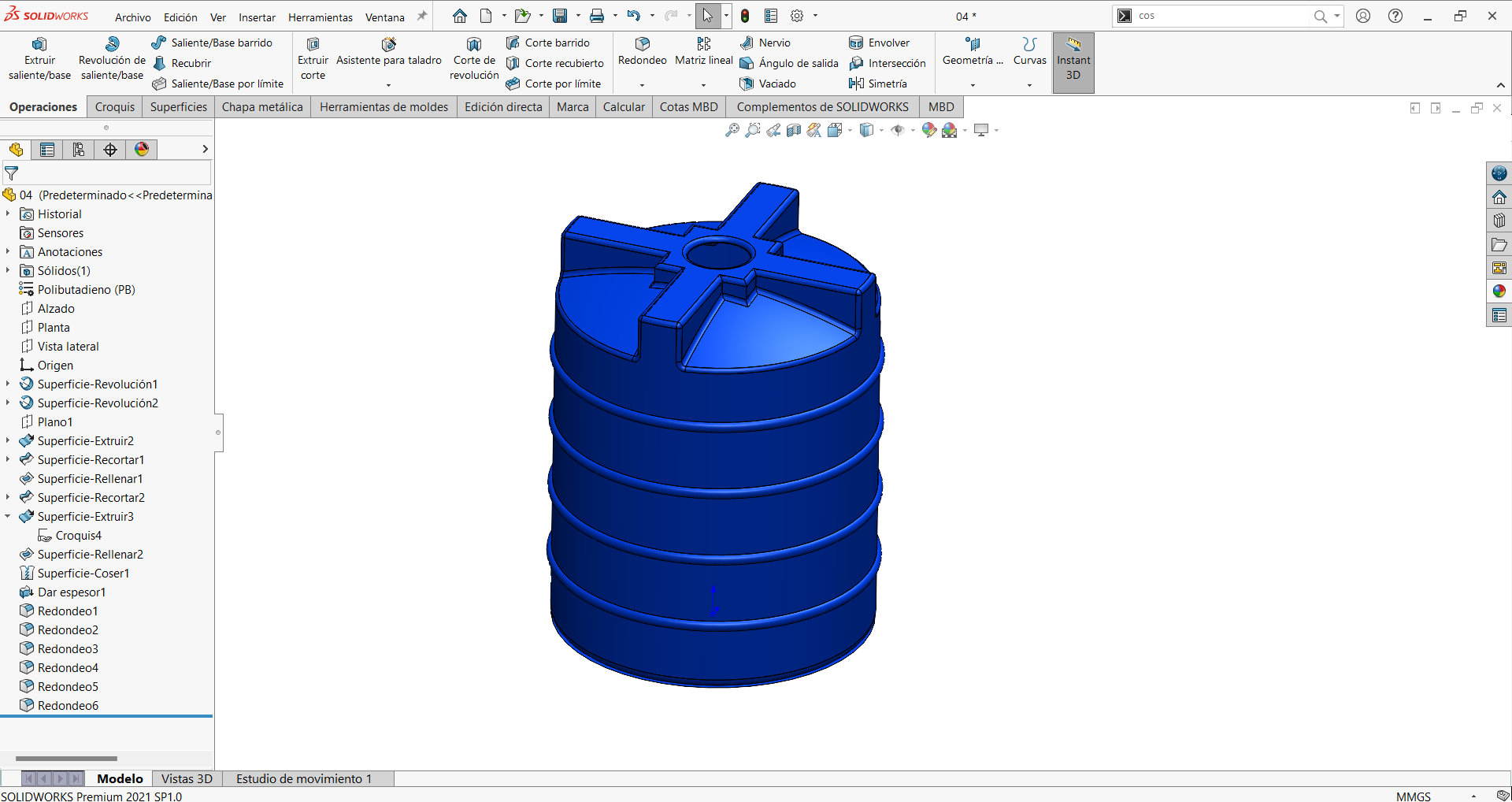Select Superficie-Coser1 feature
The height and width of the screenshot is (802, 1512).
click(x=74, y=573)
